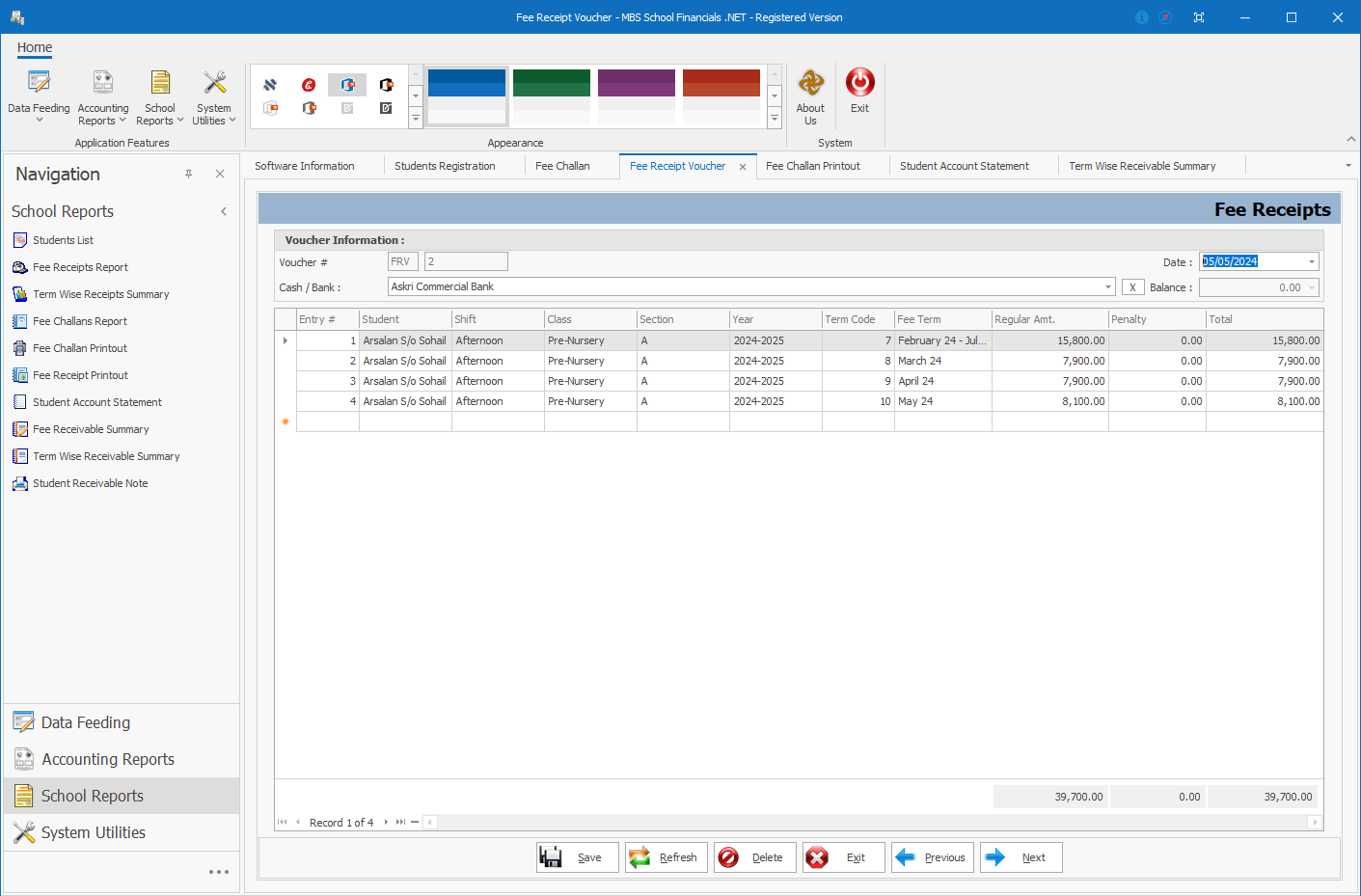Expand the Date dropdown calendar

tap(1311, 262)
